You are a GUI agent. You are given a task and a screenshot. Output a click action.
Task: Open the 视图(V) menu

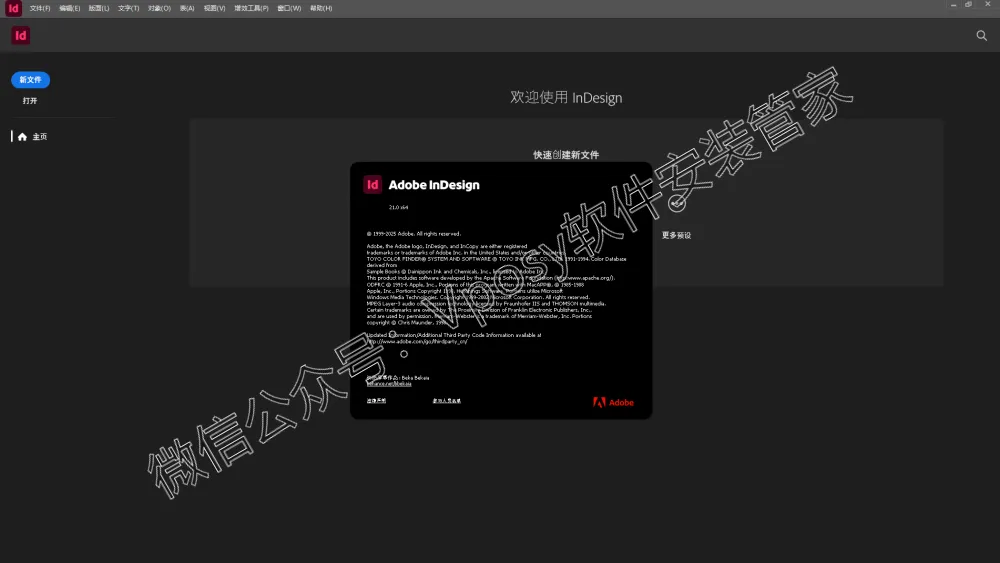[x=214, y=8]
